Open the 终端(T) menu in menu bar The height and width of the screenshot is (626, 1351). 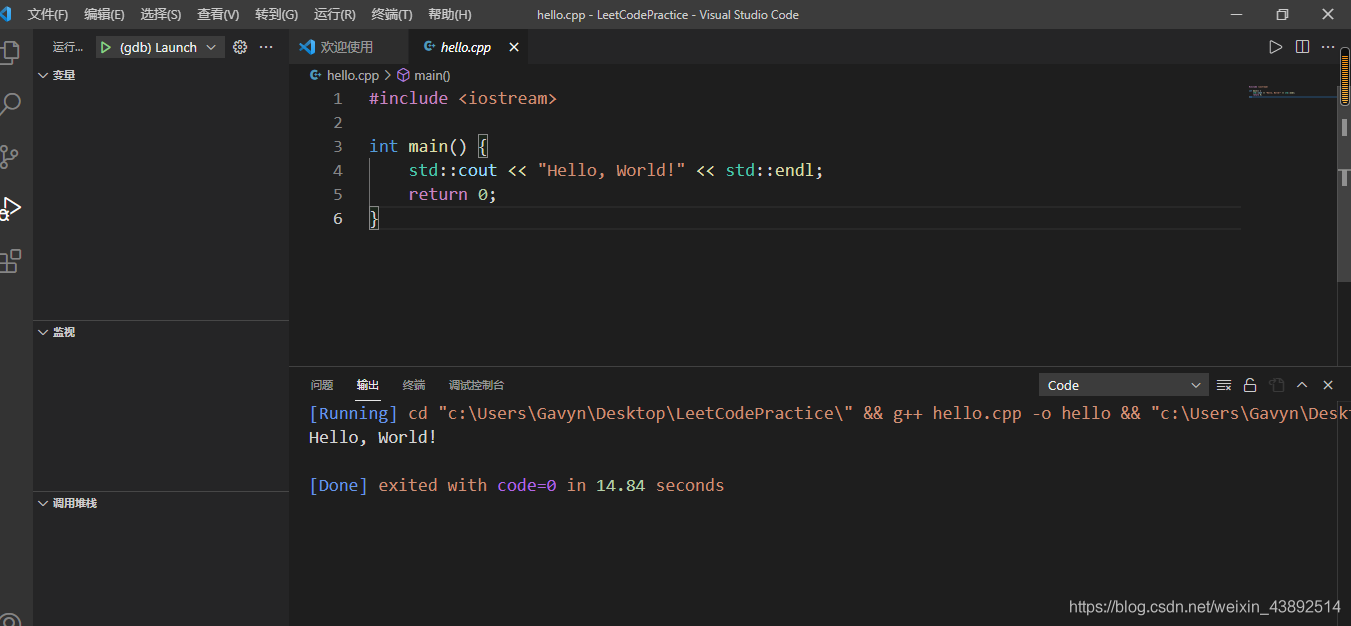point(391,14)
